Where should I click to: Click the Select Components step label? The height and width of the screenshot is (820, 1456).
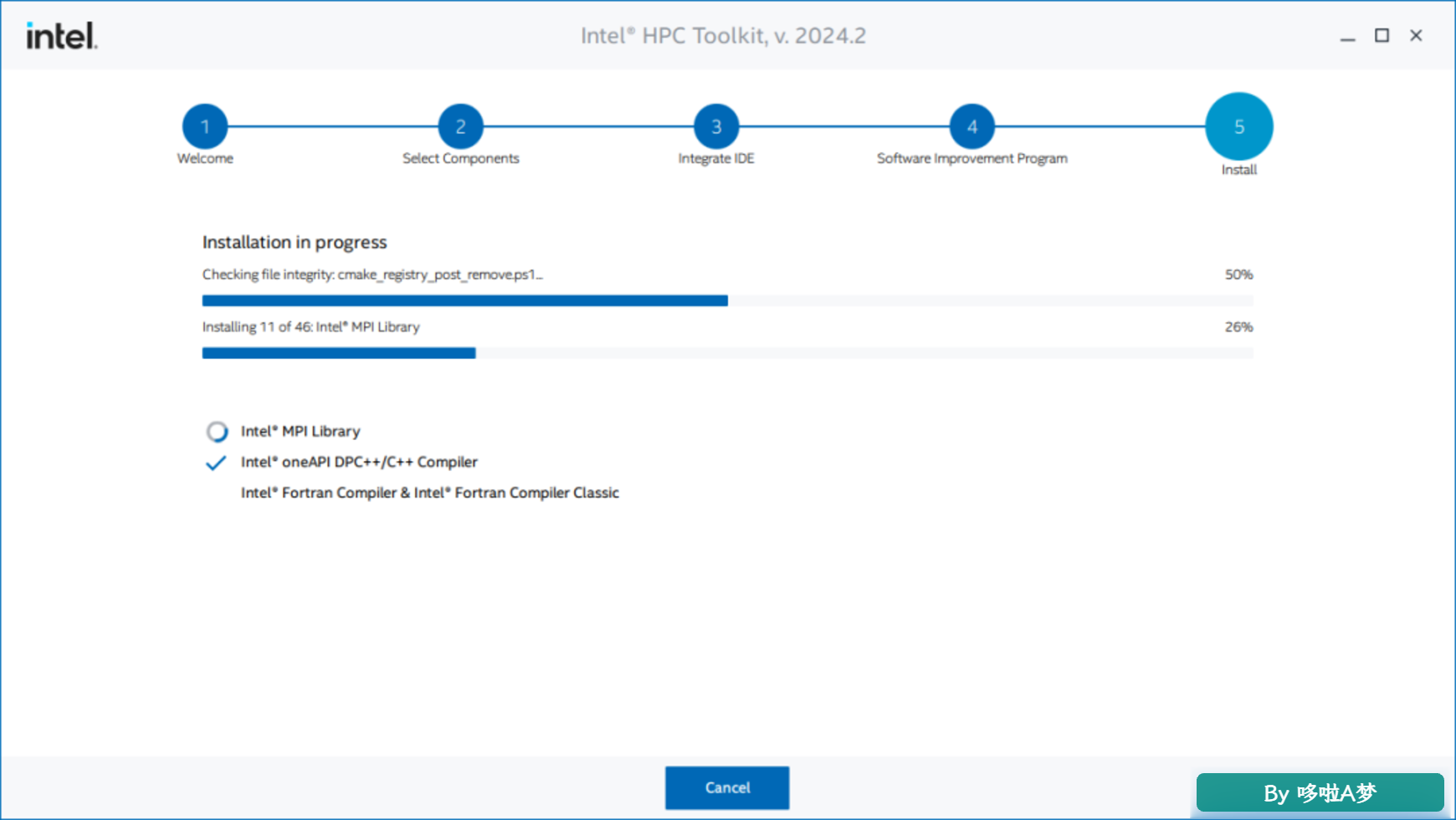click(461, 158)
